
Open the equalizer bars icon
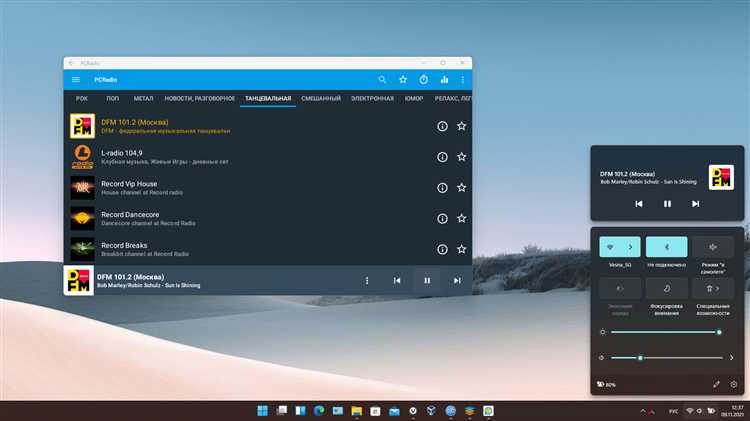point(444,79)
